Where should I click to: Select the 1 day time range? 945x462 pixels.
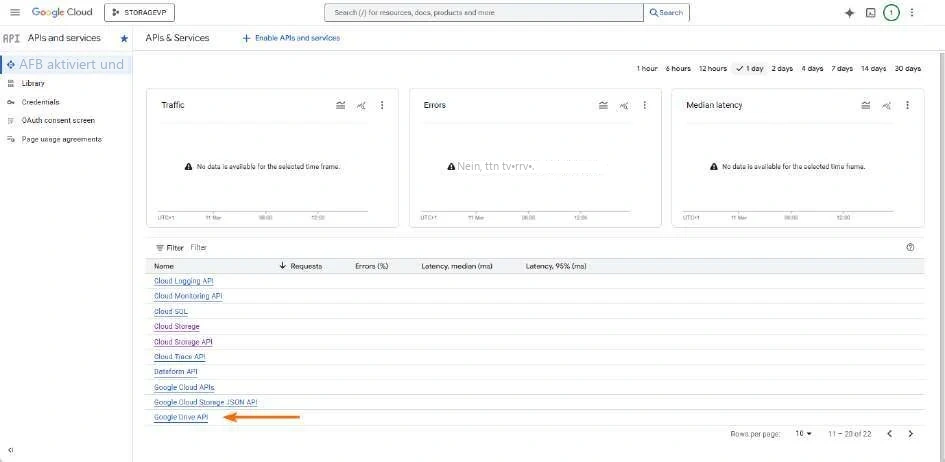click(x=750, y=69)
